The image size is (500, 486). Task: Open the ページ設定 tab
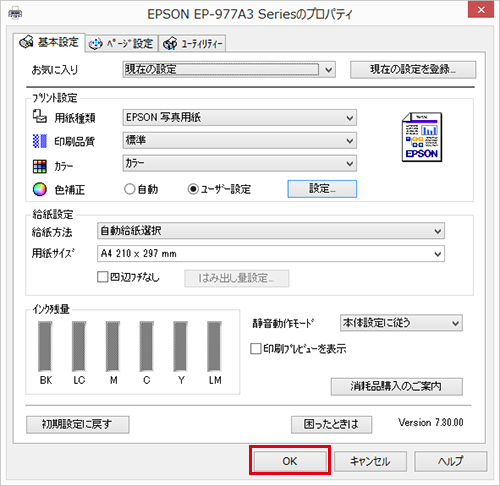coord(121,43)
